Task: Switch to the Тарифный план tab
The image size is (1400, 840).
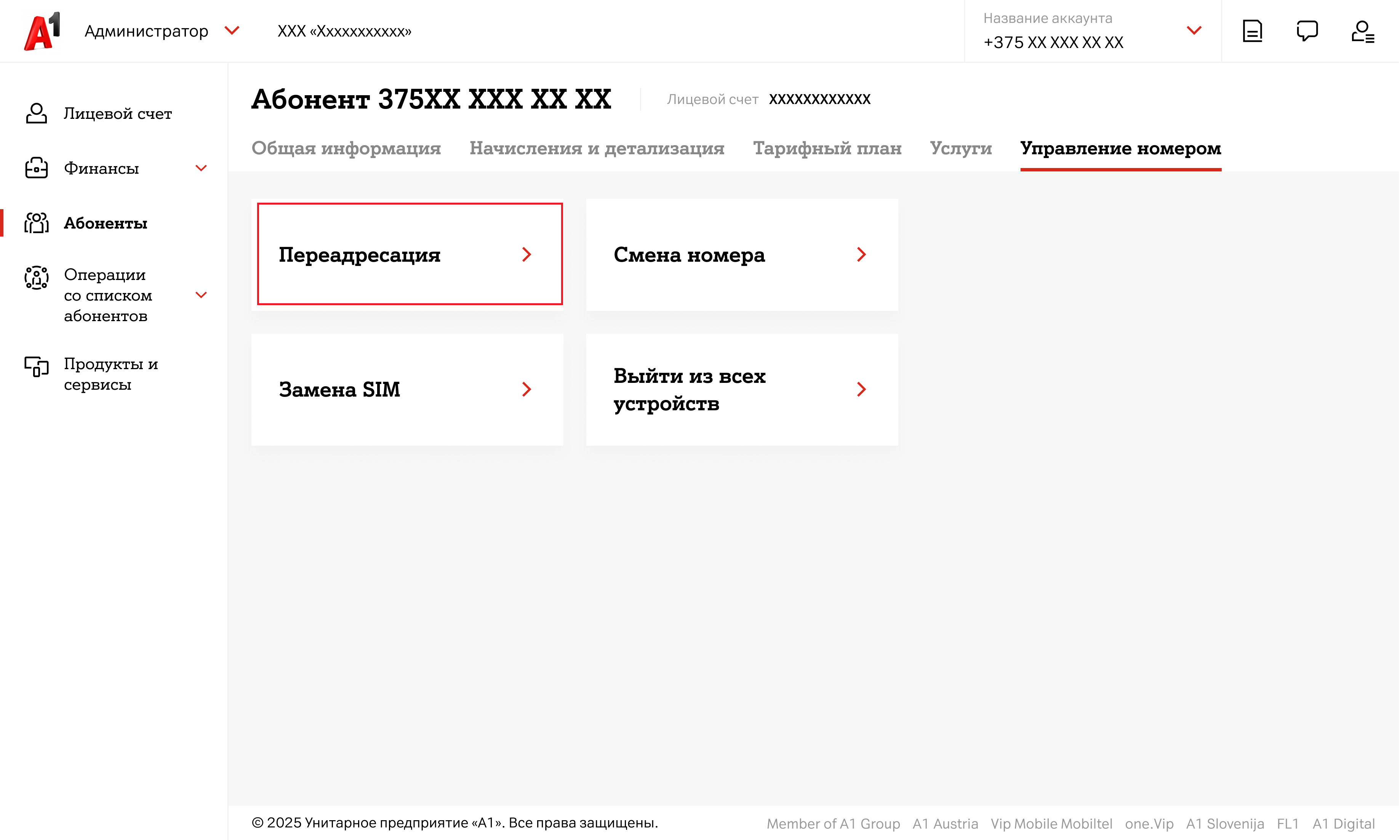Action: [x=827, y=148]
